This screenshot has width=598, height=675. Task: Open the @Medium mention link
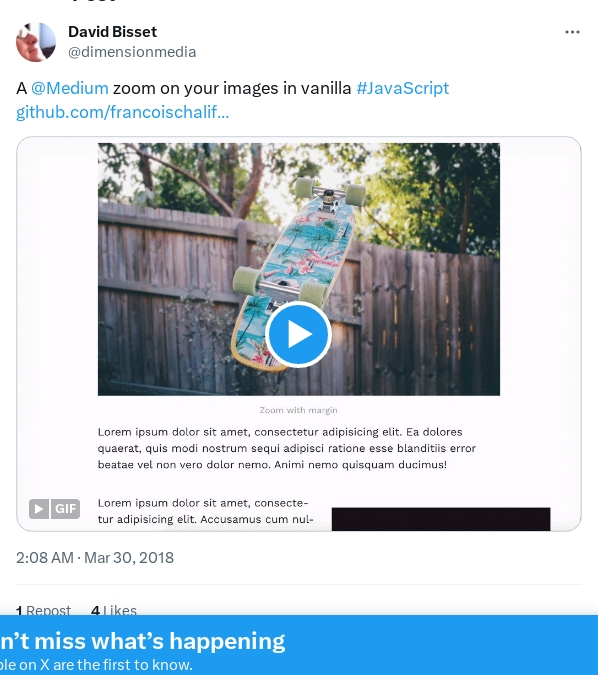point(70,88)
